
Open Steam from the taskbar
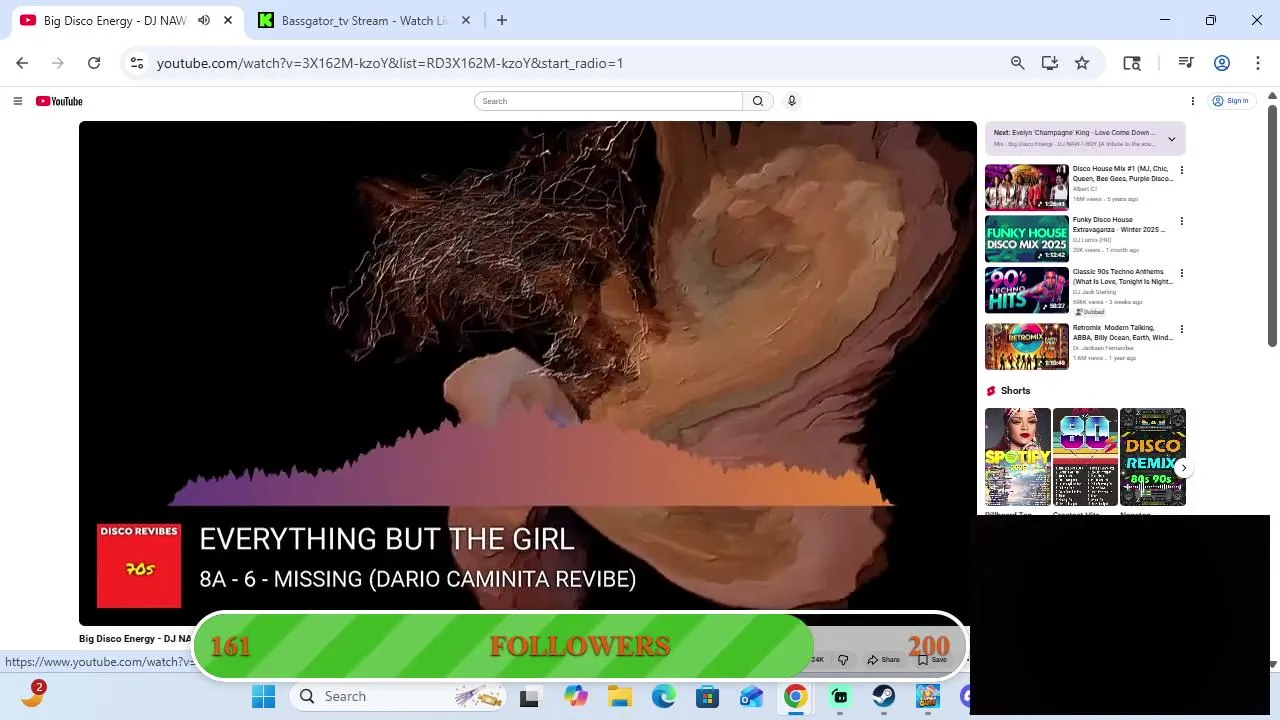point(884,697)
